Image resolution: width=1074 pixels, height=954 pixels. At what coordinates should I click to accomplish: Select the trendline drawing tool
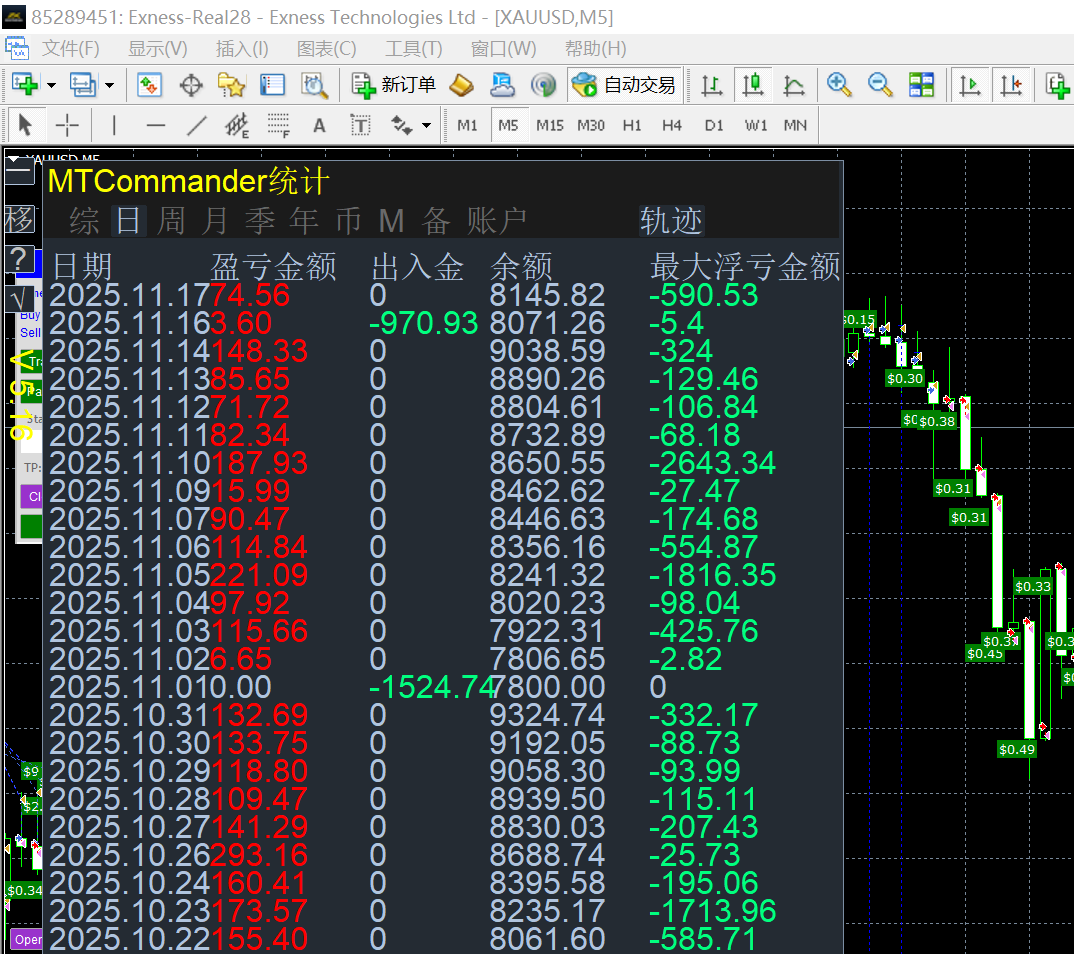click(x=197, y=125)
